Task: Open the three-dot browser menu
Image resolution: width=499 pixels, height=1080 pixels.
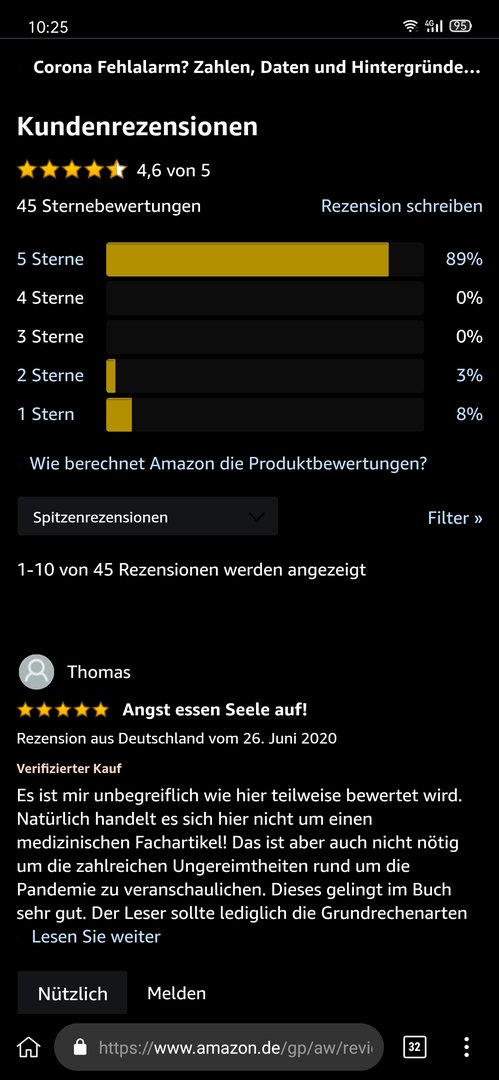Action: tap(467, 1048)
